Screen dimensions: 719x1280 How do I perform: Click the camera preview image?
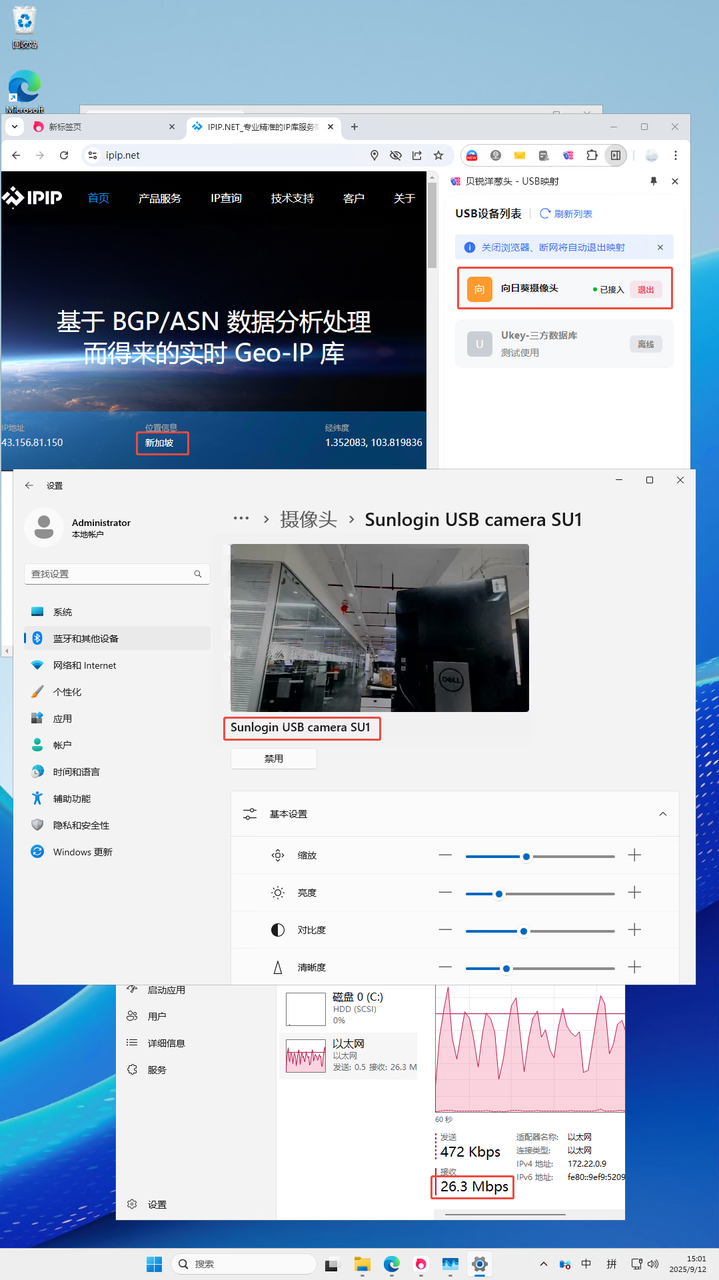(x=380, y=628)
